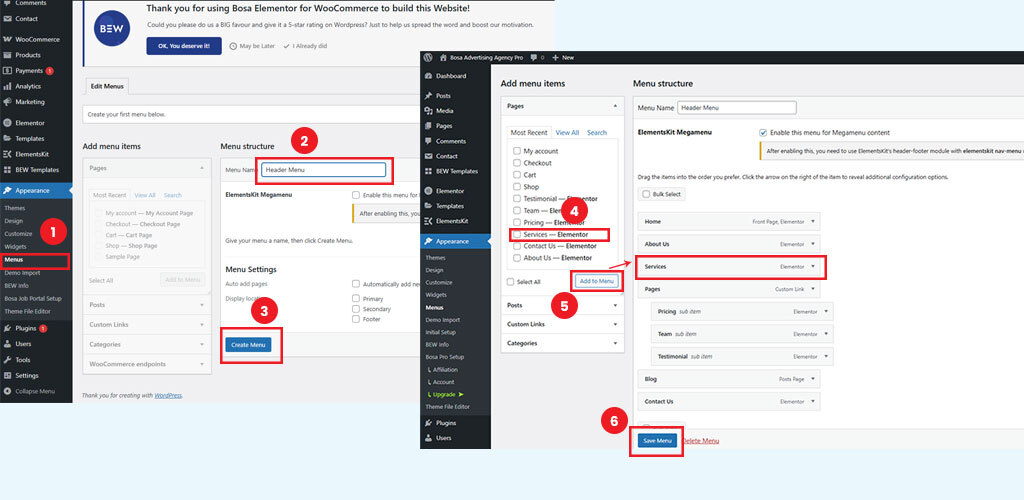This screenshot has width=1024, height=500.
Task: Tick the About Us — Elementor checkbox
Action: (x=517, y=258)
